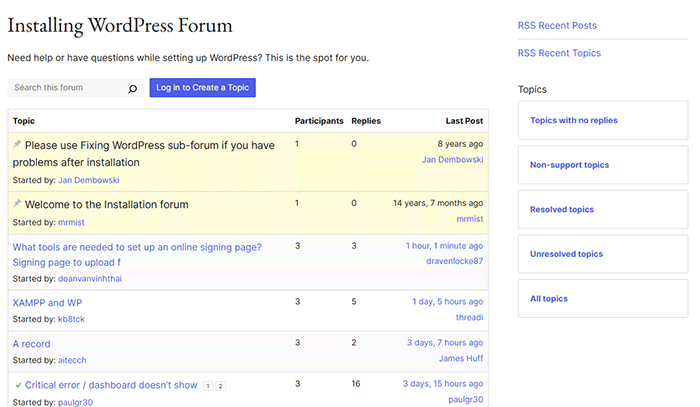The height and width of the screenshot is (407, 700).
Task: Open XAMPP and WP topic
Action: click(47, 303)
